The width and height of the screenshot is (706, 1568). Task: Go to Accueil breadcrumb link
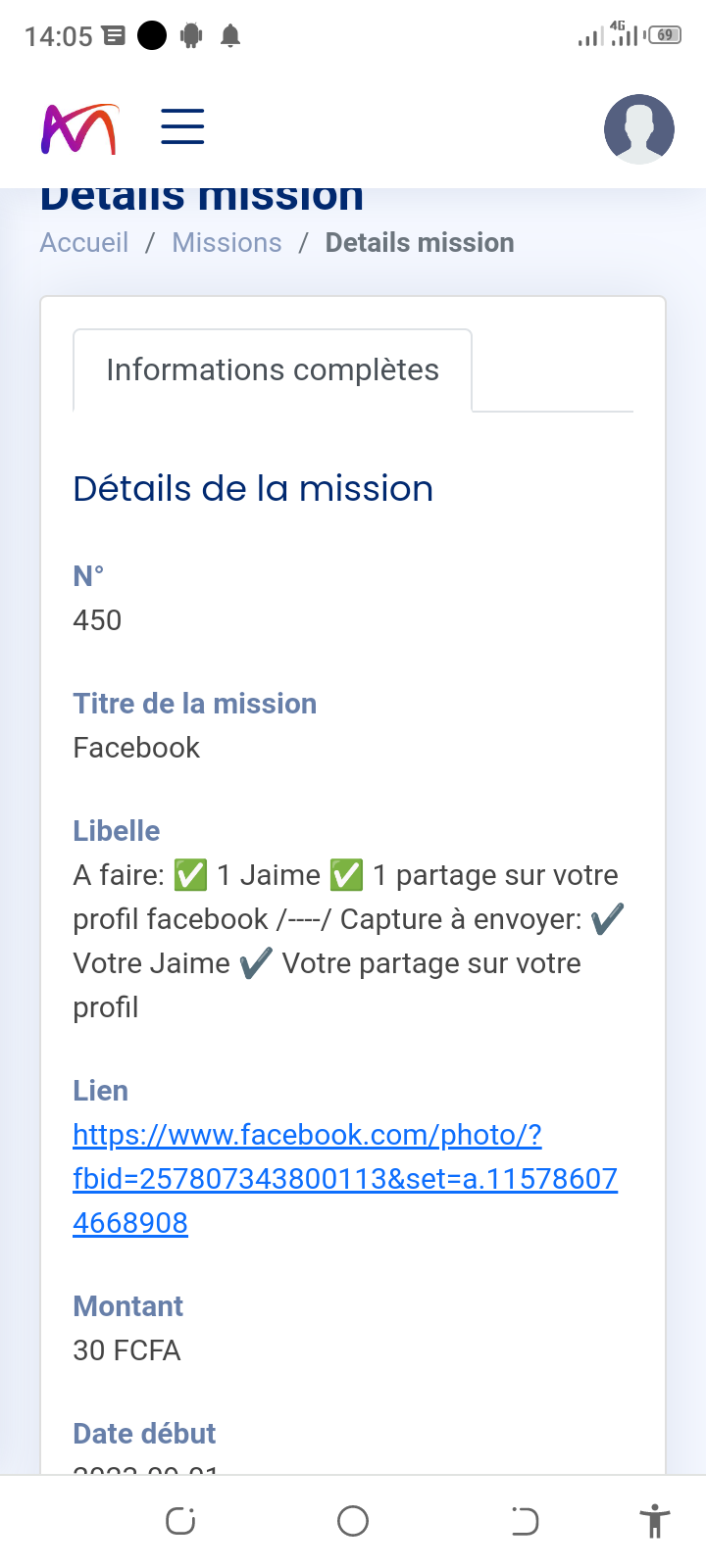pyautogui.click(x=84, y=243)
